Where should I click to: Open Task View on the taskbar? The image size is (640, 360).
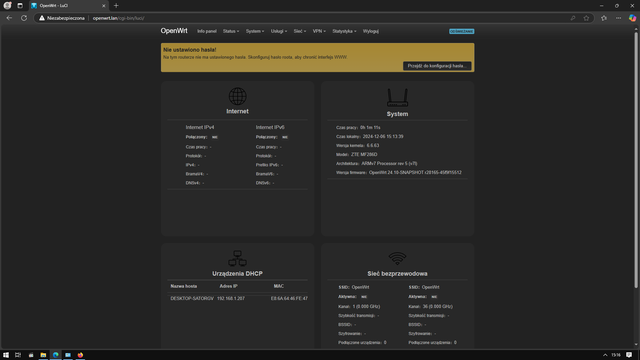click(18, 355)
